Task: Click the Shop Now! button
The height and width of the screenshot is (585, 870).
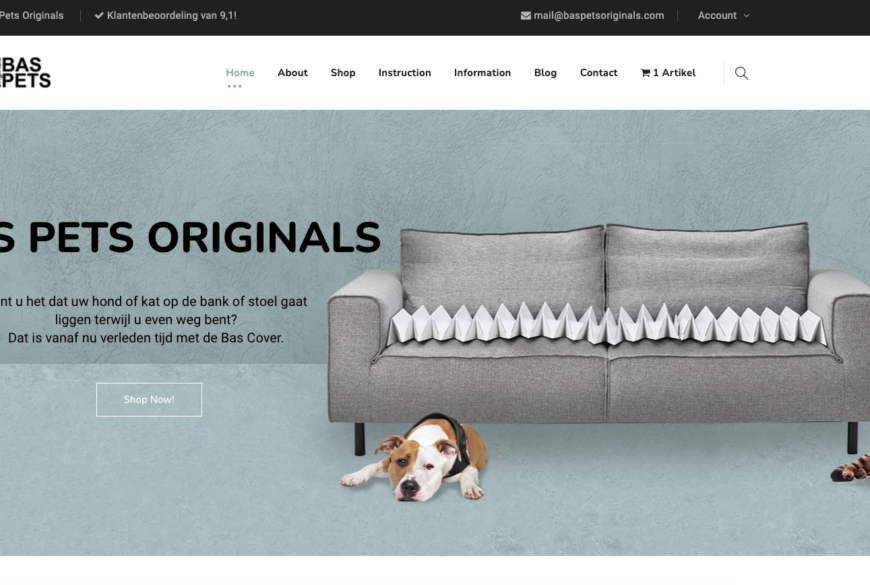Action: coord(149,400)
